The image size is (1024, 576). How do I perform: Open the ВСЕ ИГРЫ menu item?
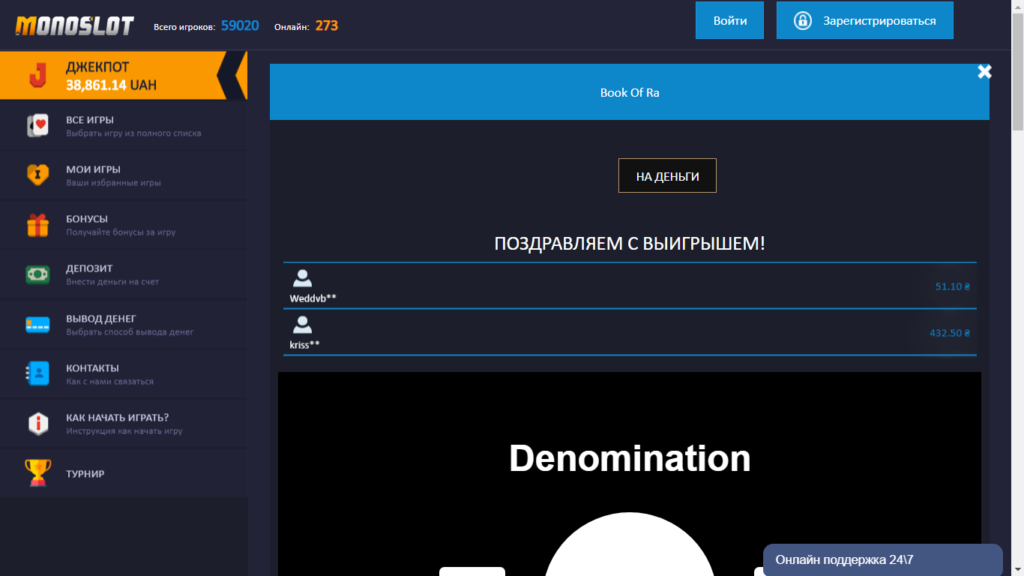tap(90, 120)
